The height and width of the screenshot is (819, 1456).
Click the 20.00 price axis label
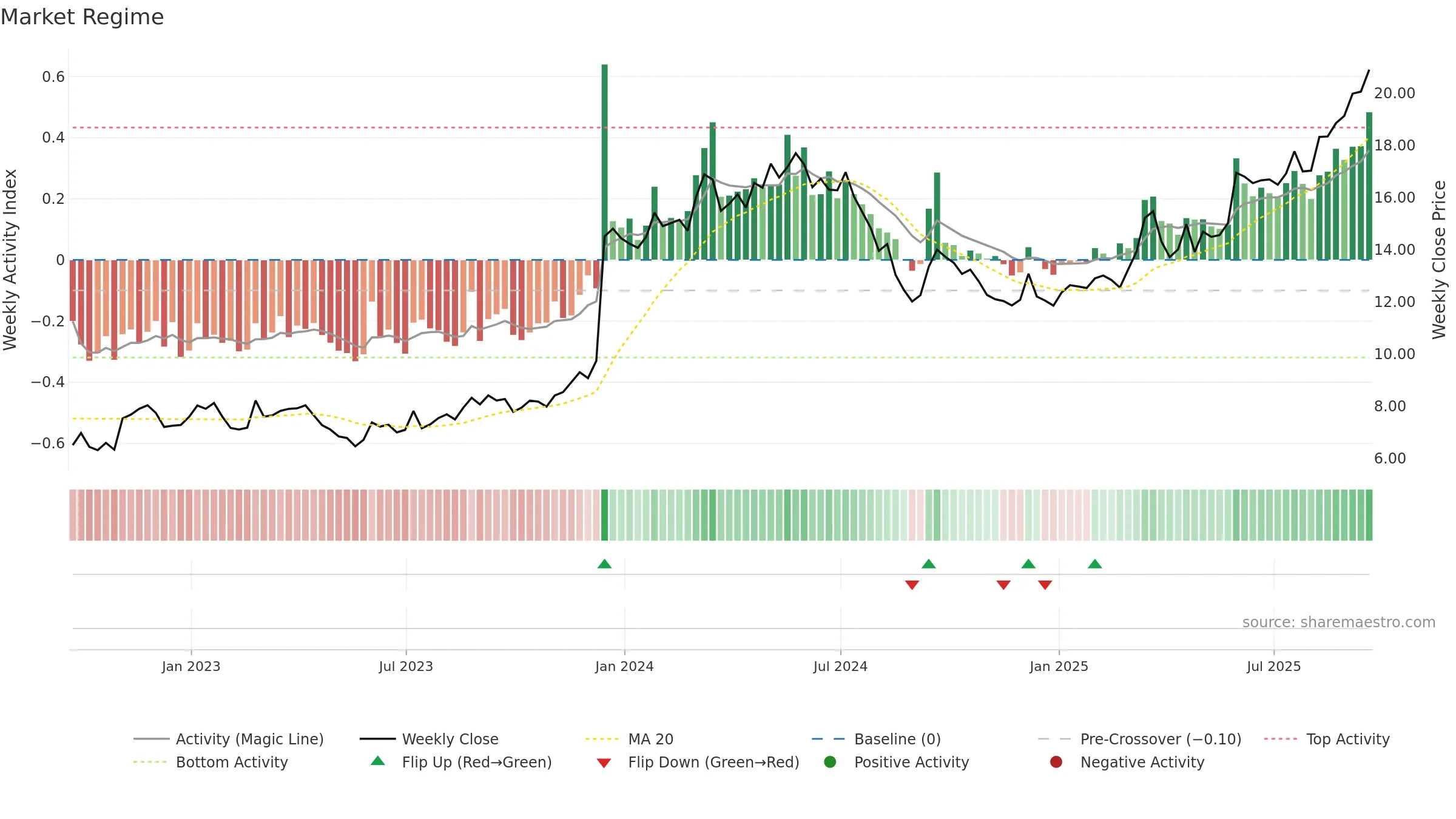(x=1394, y=93)
